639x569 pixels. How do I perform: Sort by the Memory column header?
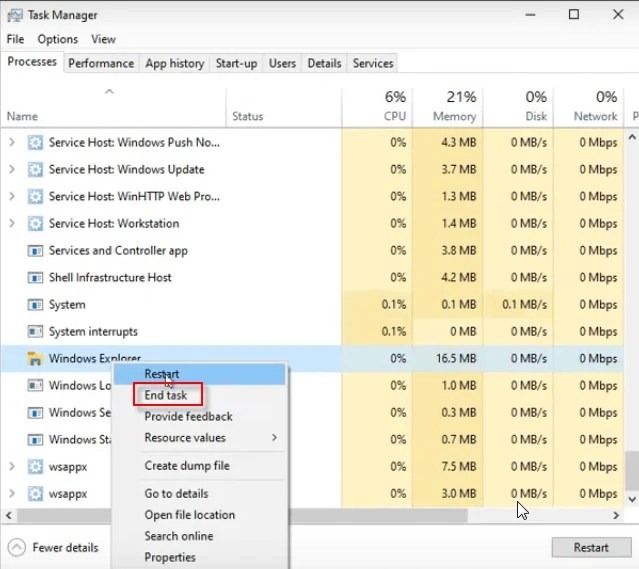(448, 108)
